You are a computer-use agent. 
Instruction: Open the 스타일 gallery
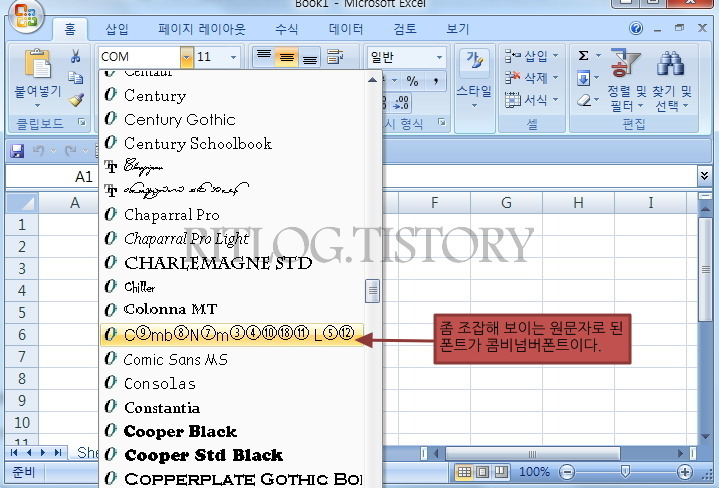tap(474, 78)
